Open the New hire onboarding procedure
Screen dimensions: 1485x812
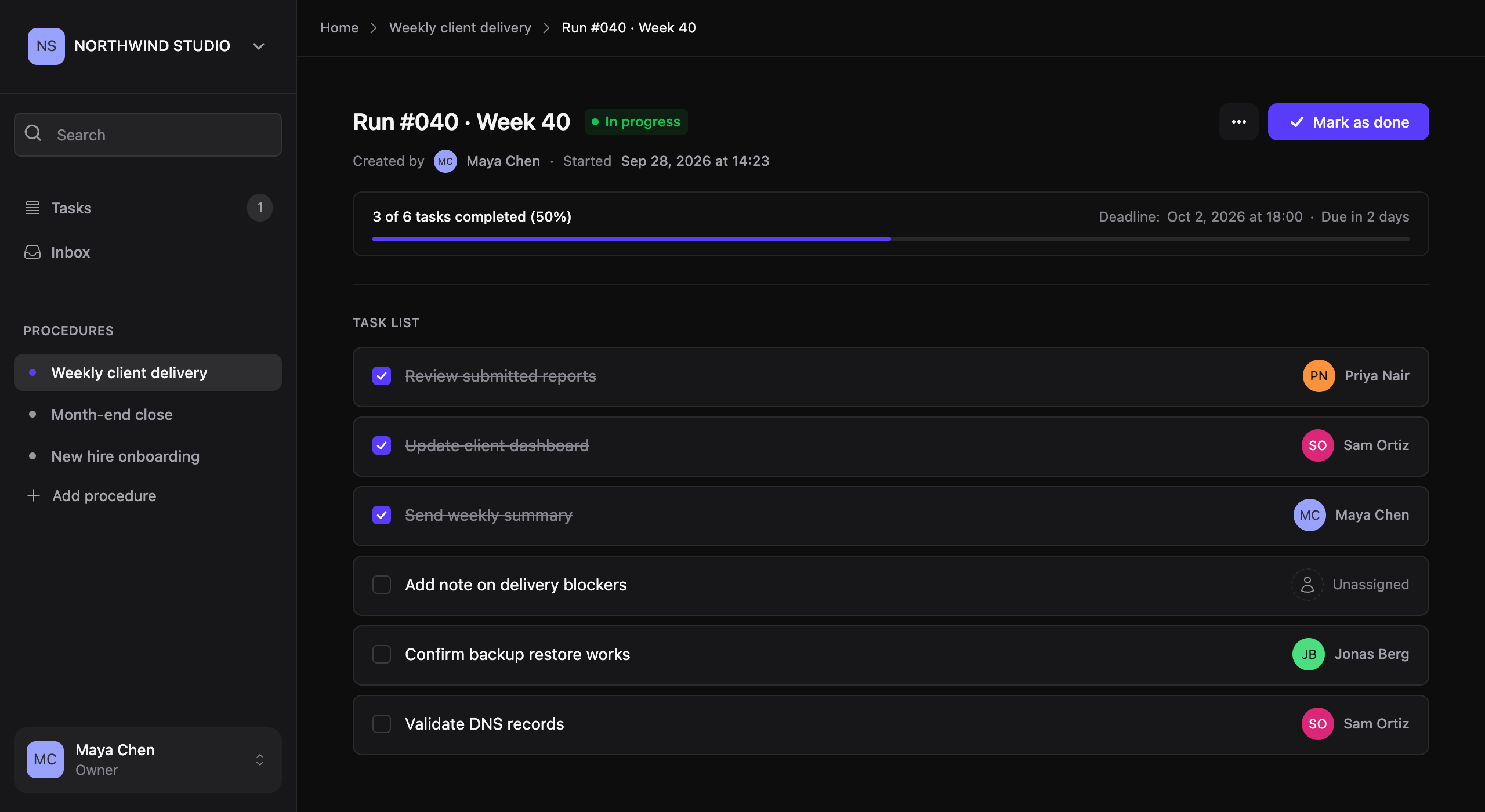pos(148,456)
